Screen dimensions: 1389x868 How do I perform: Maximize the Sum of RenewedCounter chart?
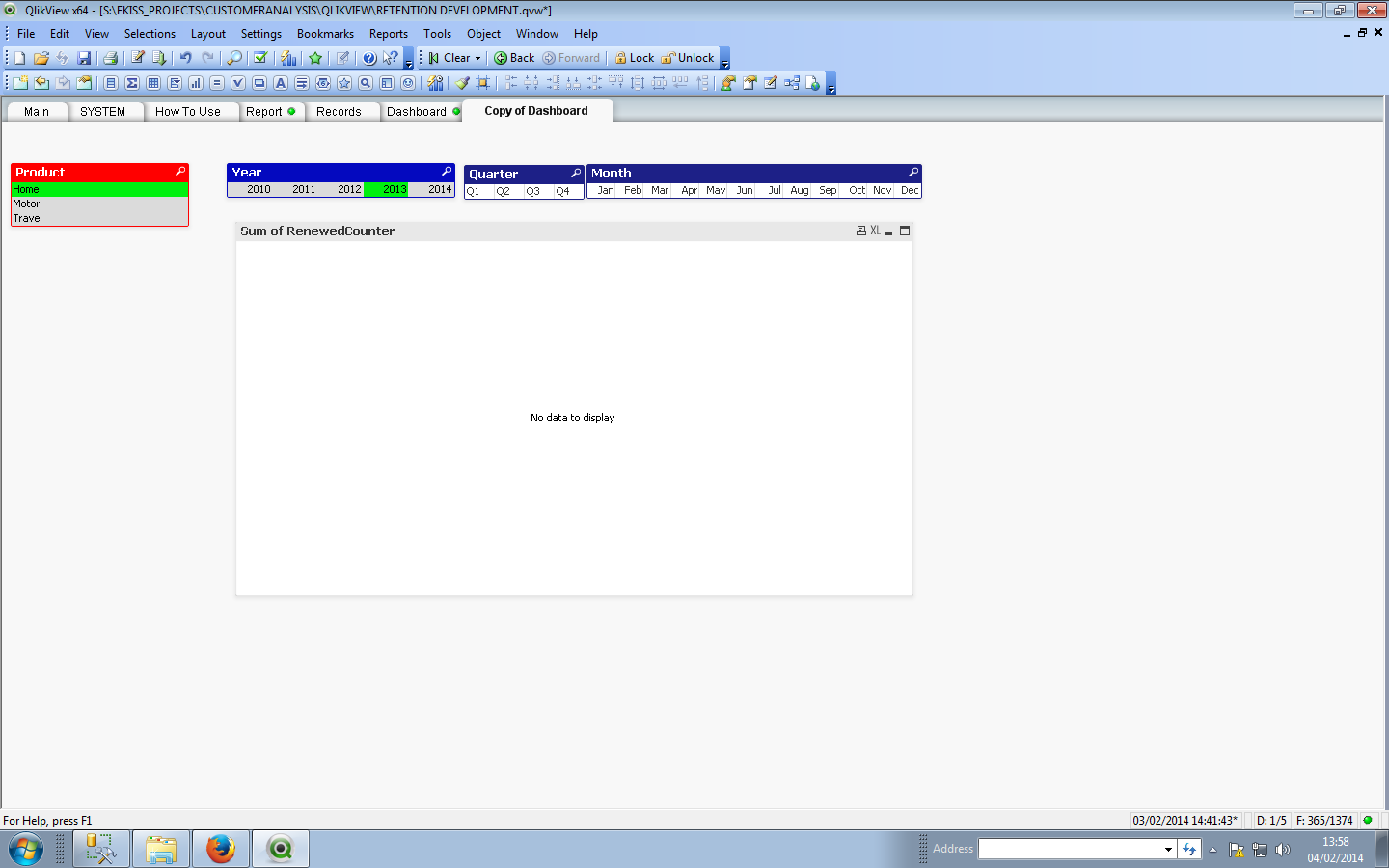905,231
